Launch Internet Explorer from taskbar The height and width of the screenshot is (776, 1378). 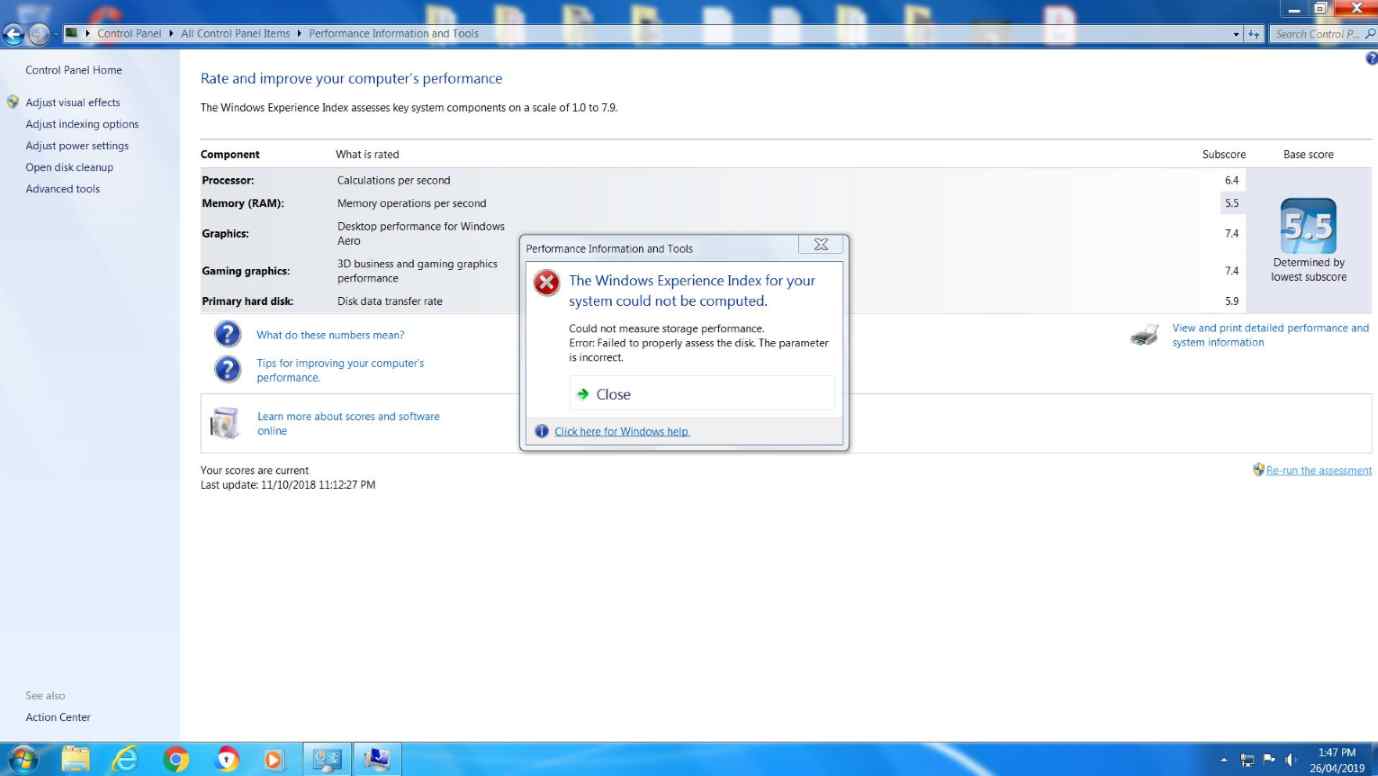(x=124, y=760)
